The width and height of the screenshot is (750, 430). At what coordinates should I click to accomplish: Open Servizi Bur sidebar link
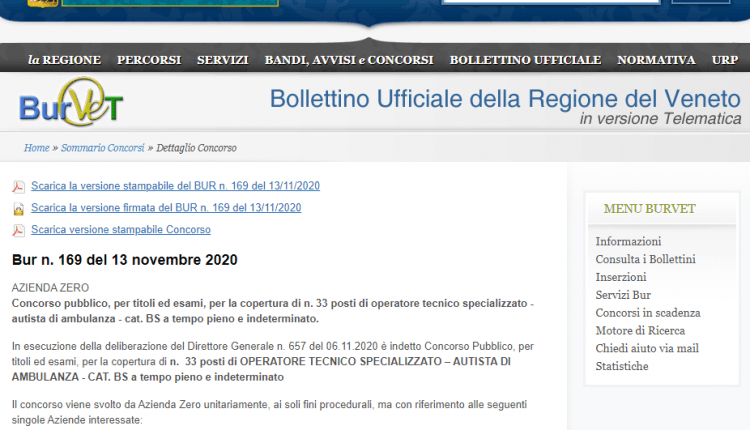pos(623,295)
